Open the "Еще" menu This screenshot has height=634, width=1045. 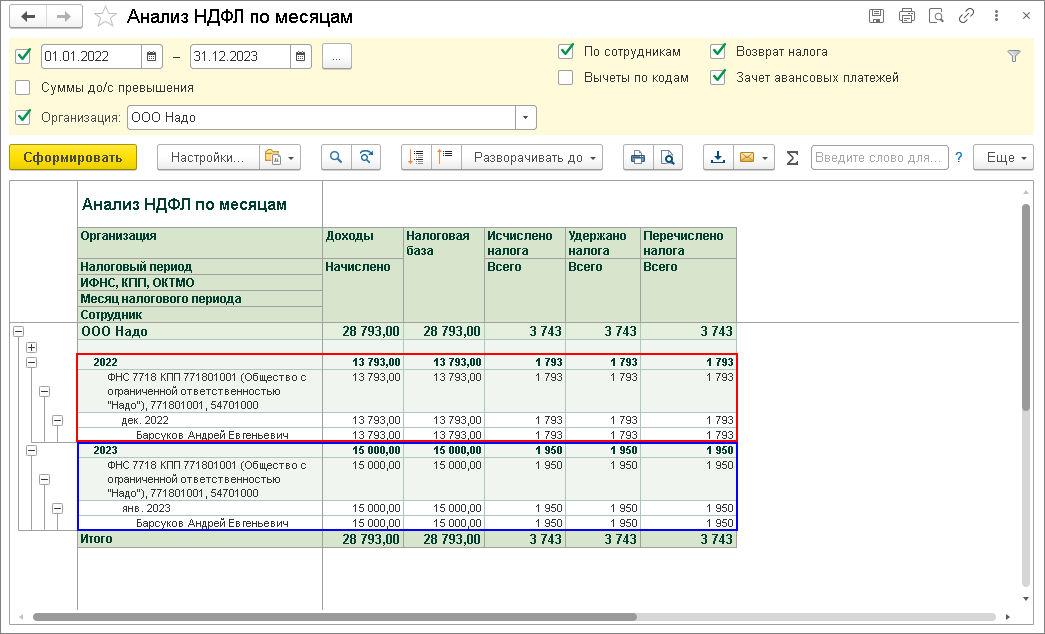click(1003, 157)
